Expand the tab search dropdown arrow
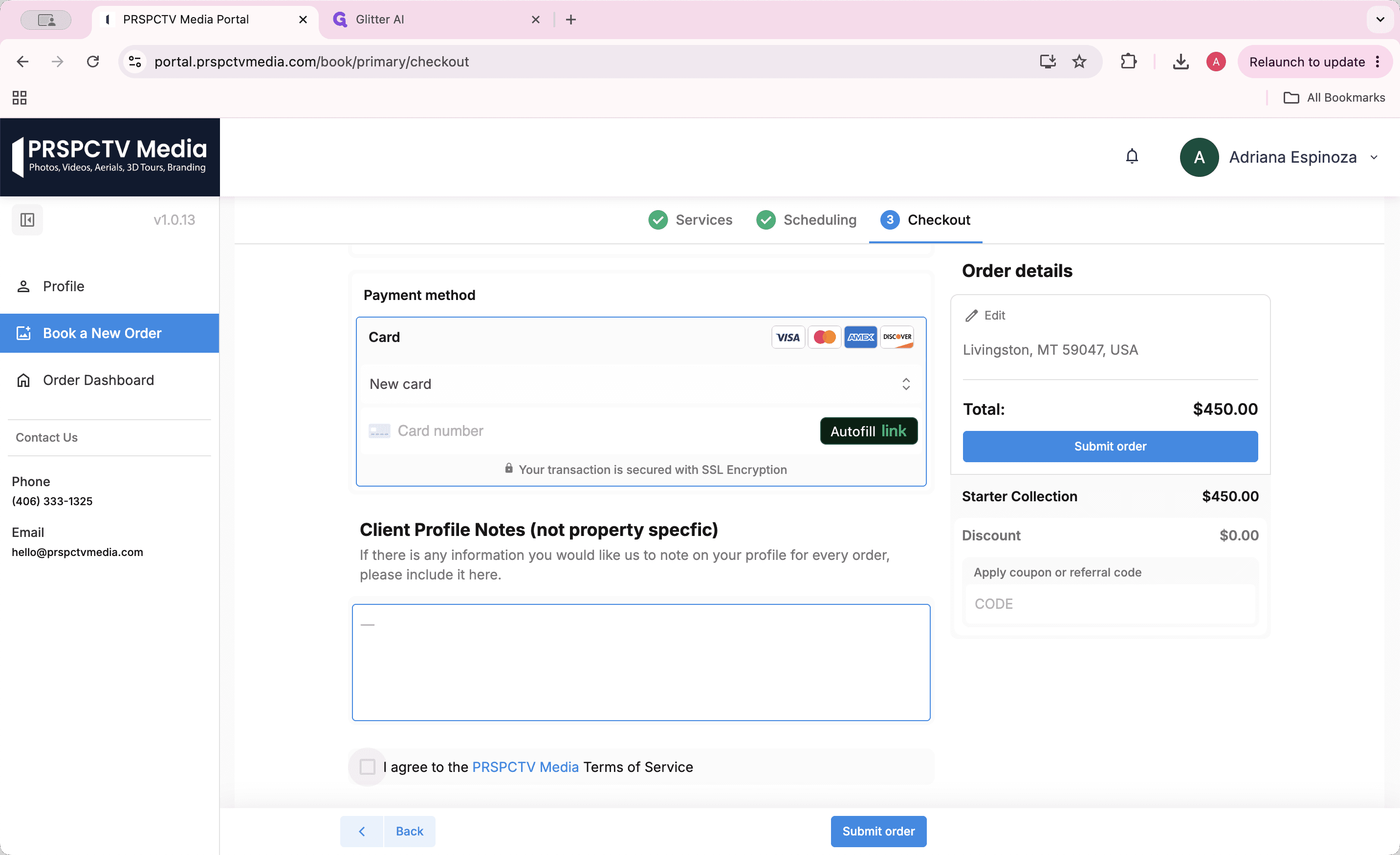Image resolution: width=1400 pixels, height=855 pixels. (1380, 20)
